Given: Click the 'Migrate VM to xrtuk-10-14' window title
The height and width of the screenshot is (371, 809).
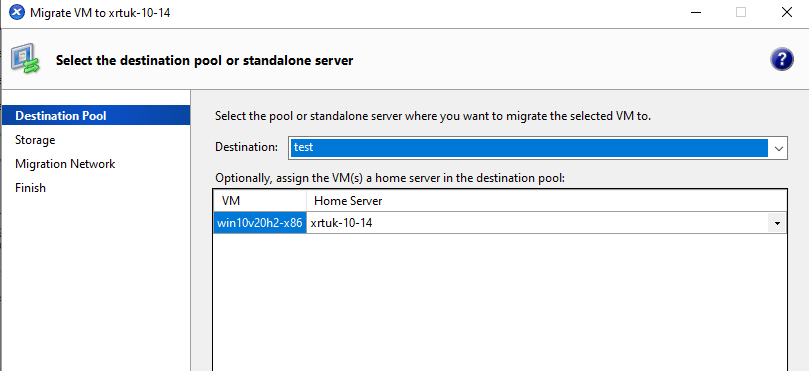Looking at the screenshot, I should 100,12.
